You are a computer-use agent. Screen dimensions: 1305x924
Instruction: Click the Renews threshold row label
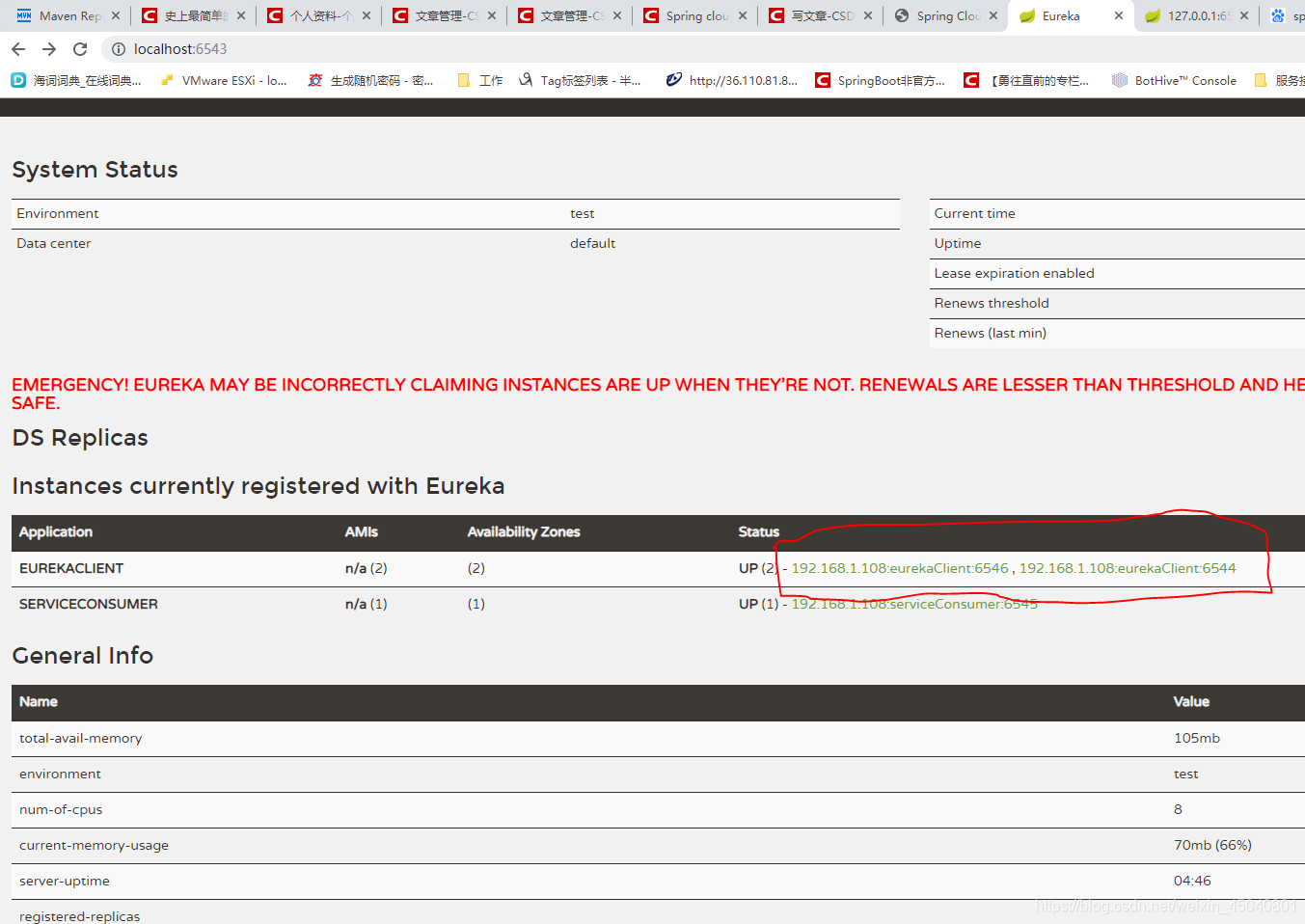tap(992, 303)
